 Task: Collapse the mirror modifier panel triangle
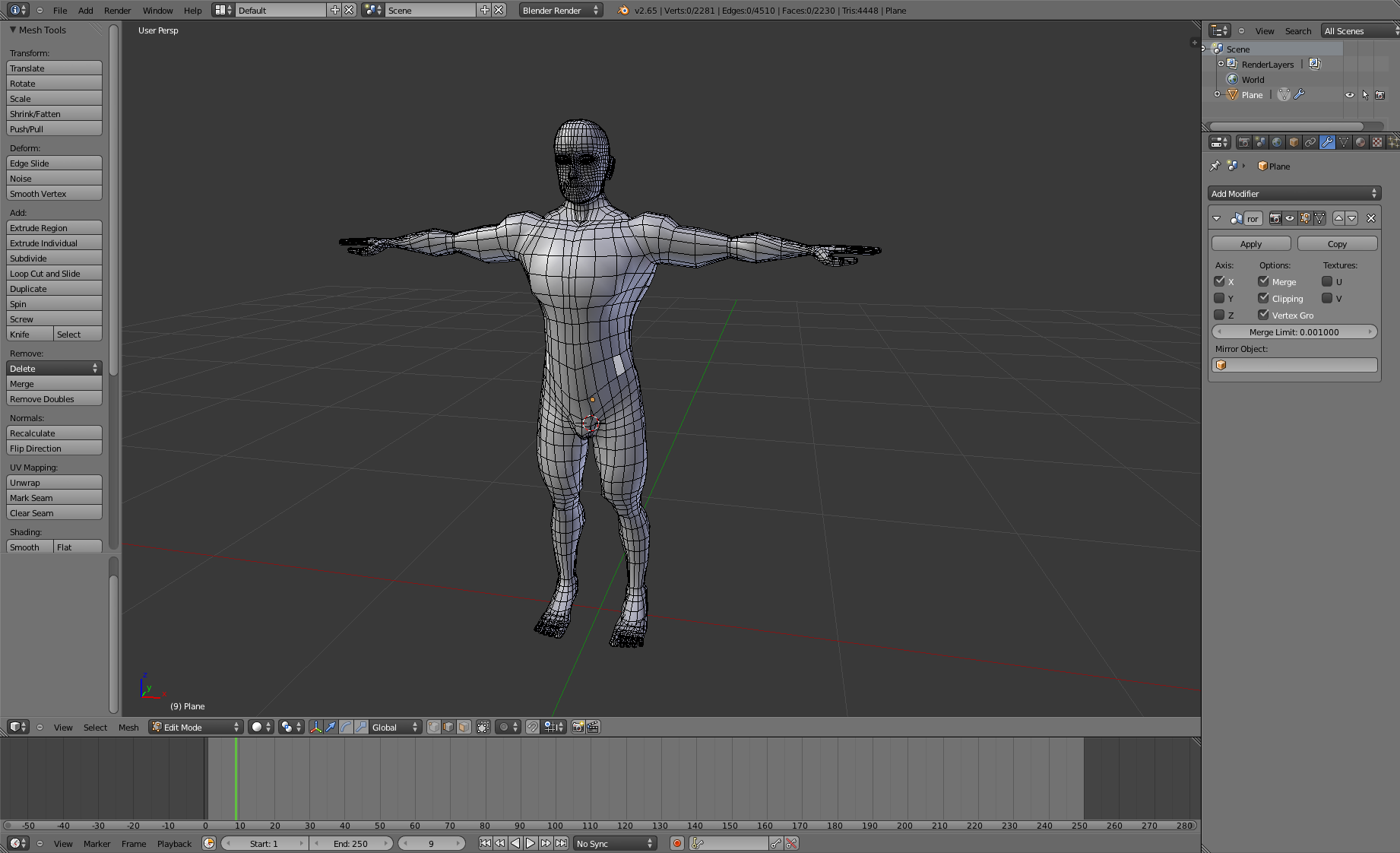tap(1217, 218)
